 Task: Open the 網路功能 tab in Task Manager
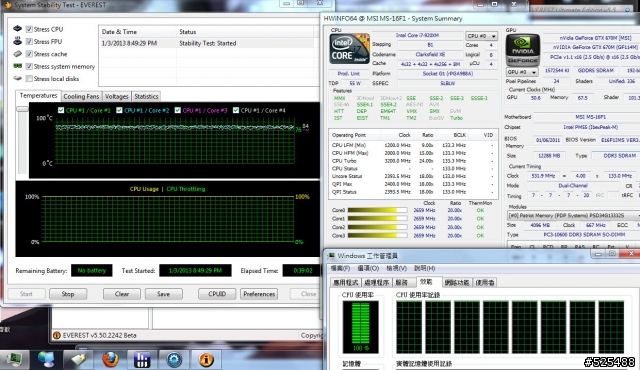(x=456, y=282)
